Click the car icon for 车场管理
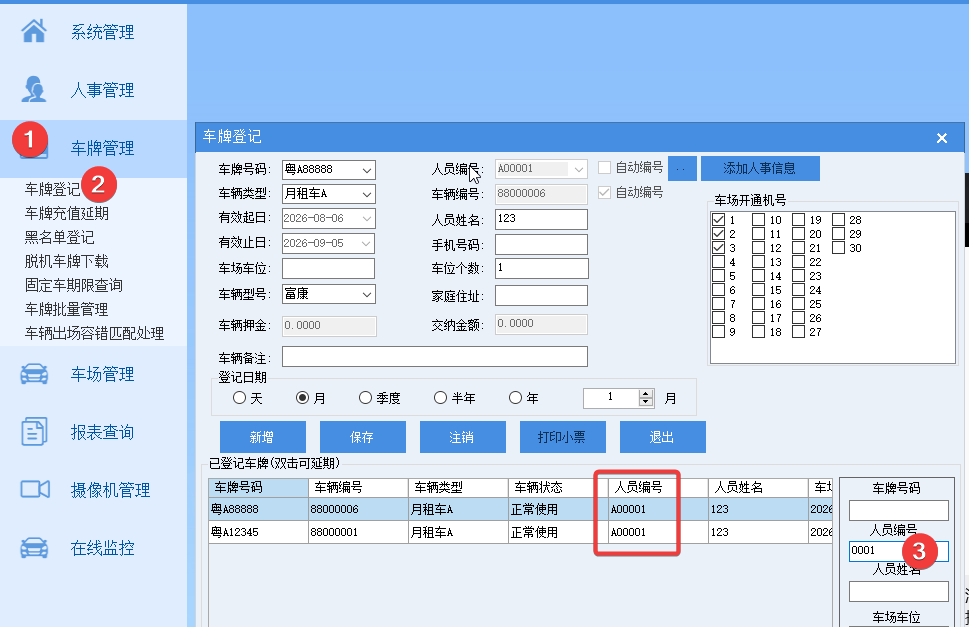Image resolution: width=969 pixels, height=627 pixels. 34,374
